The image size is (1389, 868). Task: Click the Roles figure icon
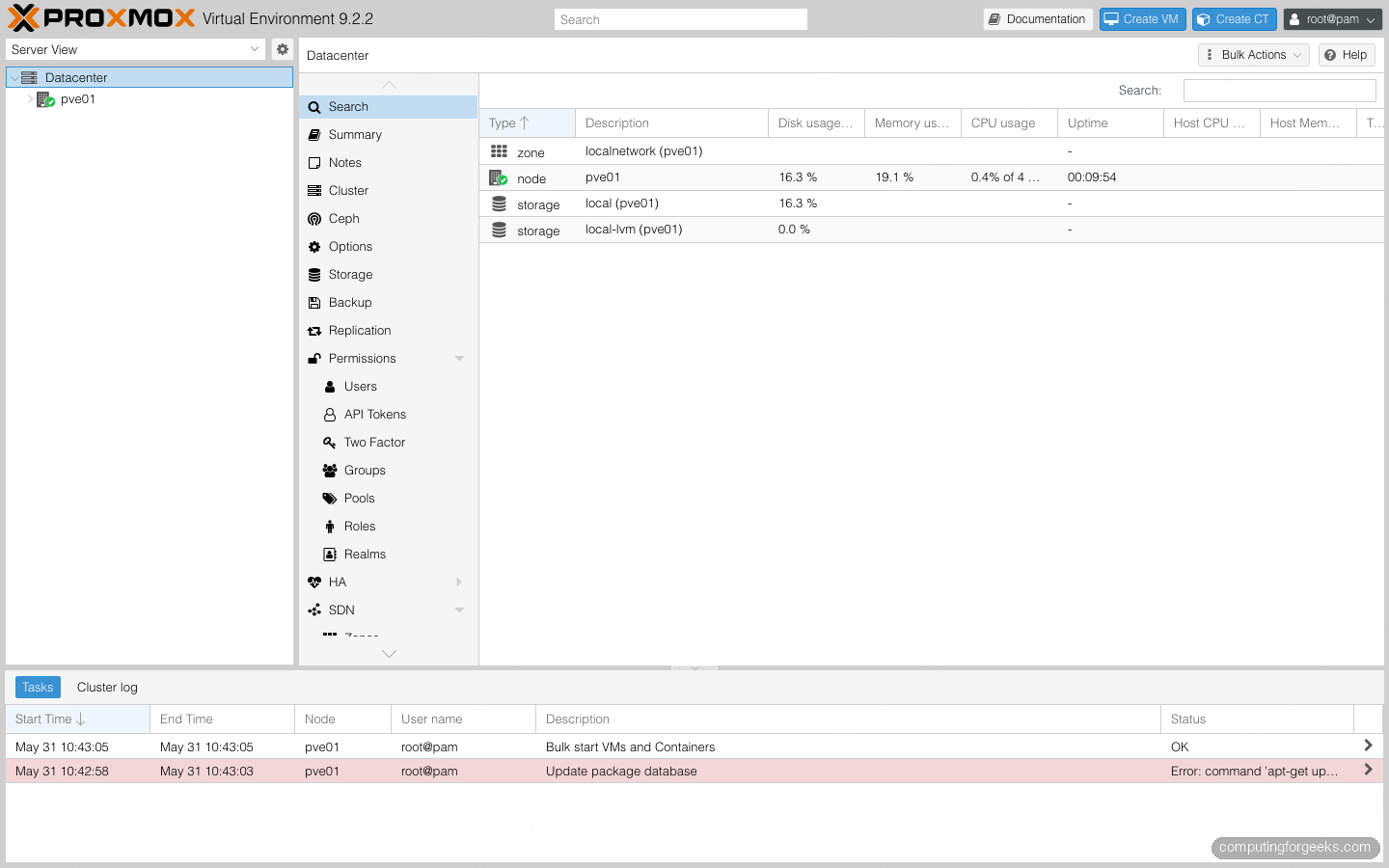click(330, 527)
